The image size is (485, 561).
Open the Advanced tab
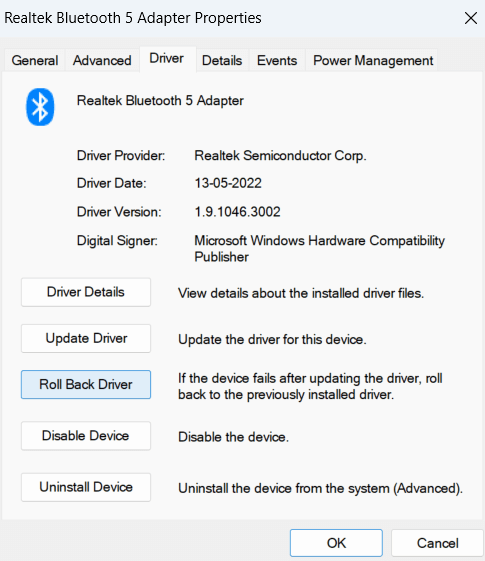click(102, 60)
